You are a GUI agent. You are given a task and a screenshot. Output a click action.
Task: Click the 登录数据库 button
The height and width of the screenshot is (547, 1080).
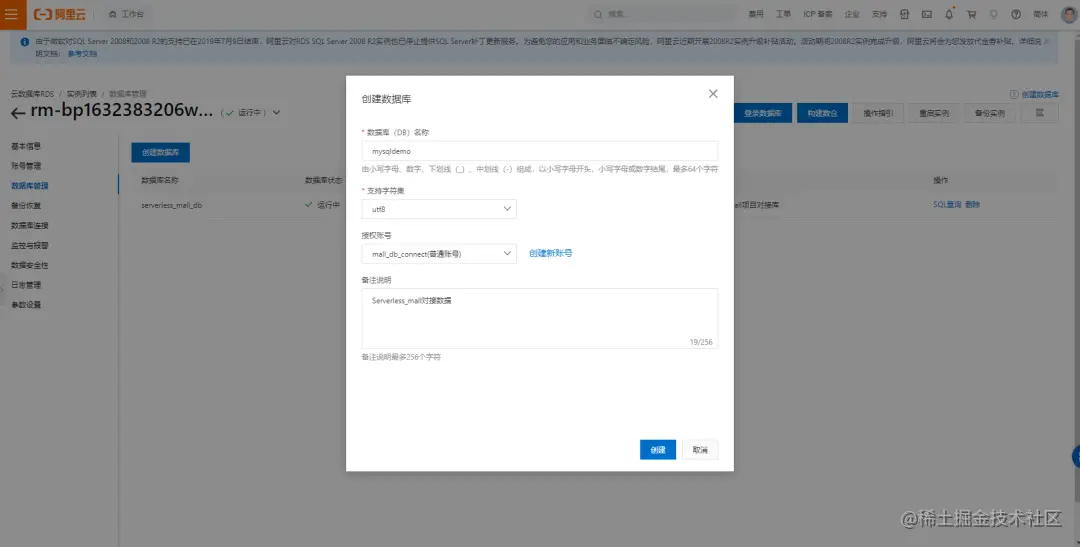[x=762, y=113]
